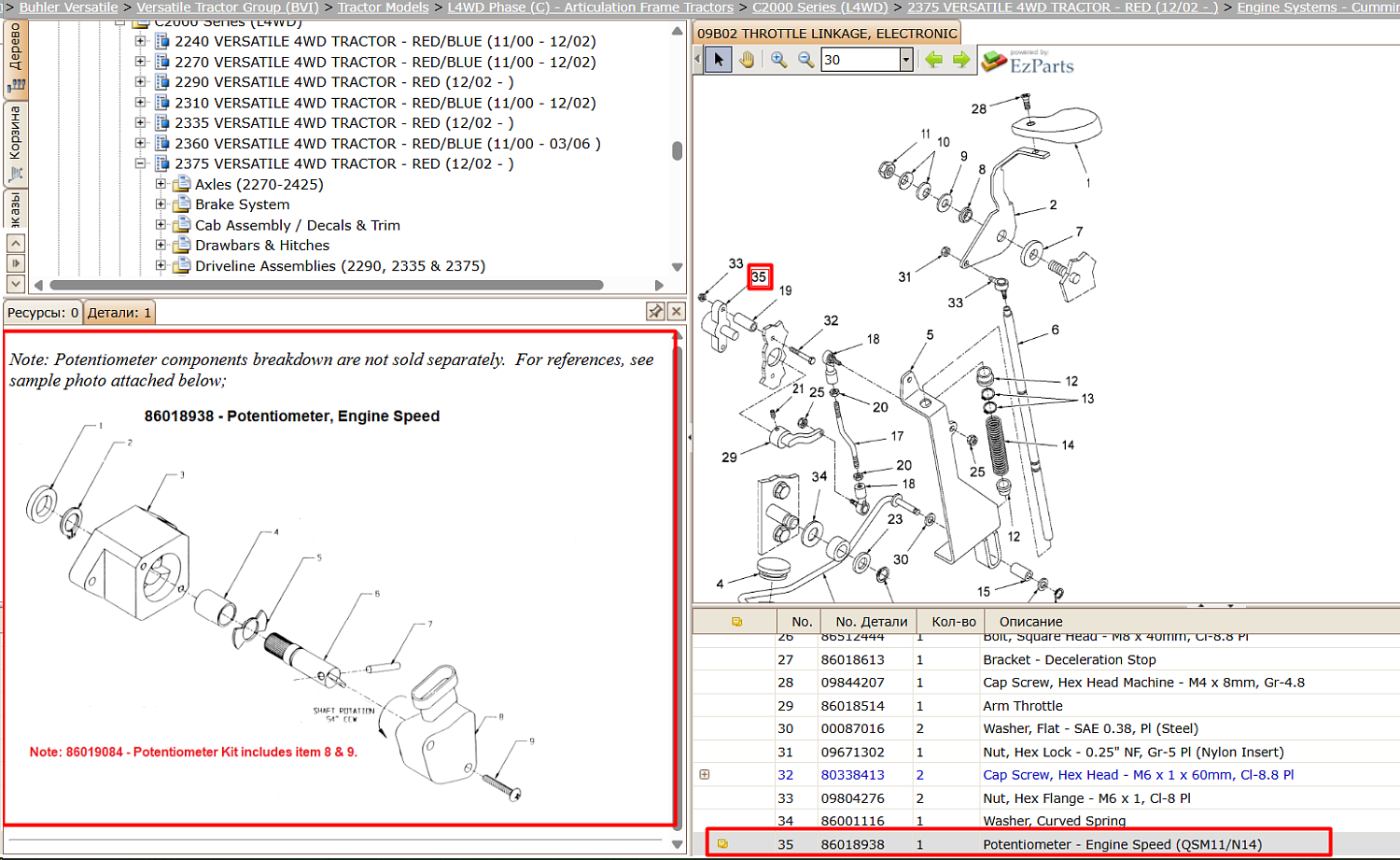This screenshot has width=1400, height=860.
Task: Expand the 2290 Versatile 4WD Tractor node
Action: [x=140, y=82]
